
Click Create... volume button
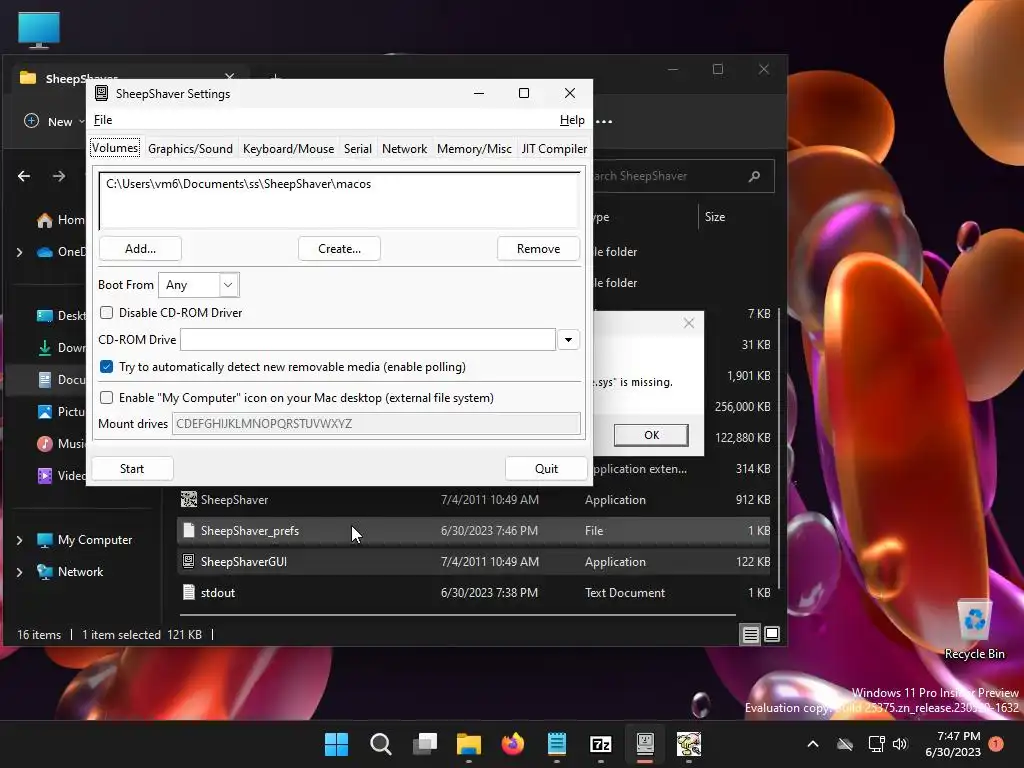[x=340, y=249]
